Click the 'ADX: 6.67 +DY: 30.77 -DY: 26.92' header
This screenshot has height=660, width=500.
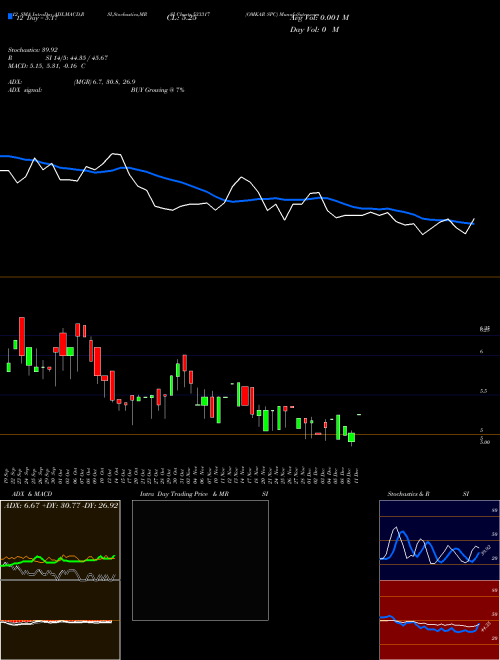[61, 505]
